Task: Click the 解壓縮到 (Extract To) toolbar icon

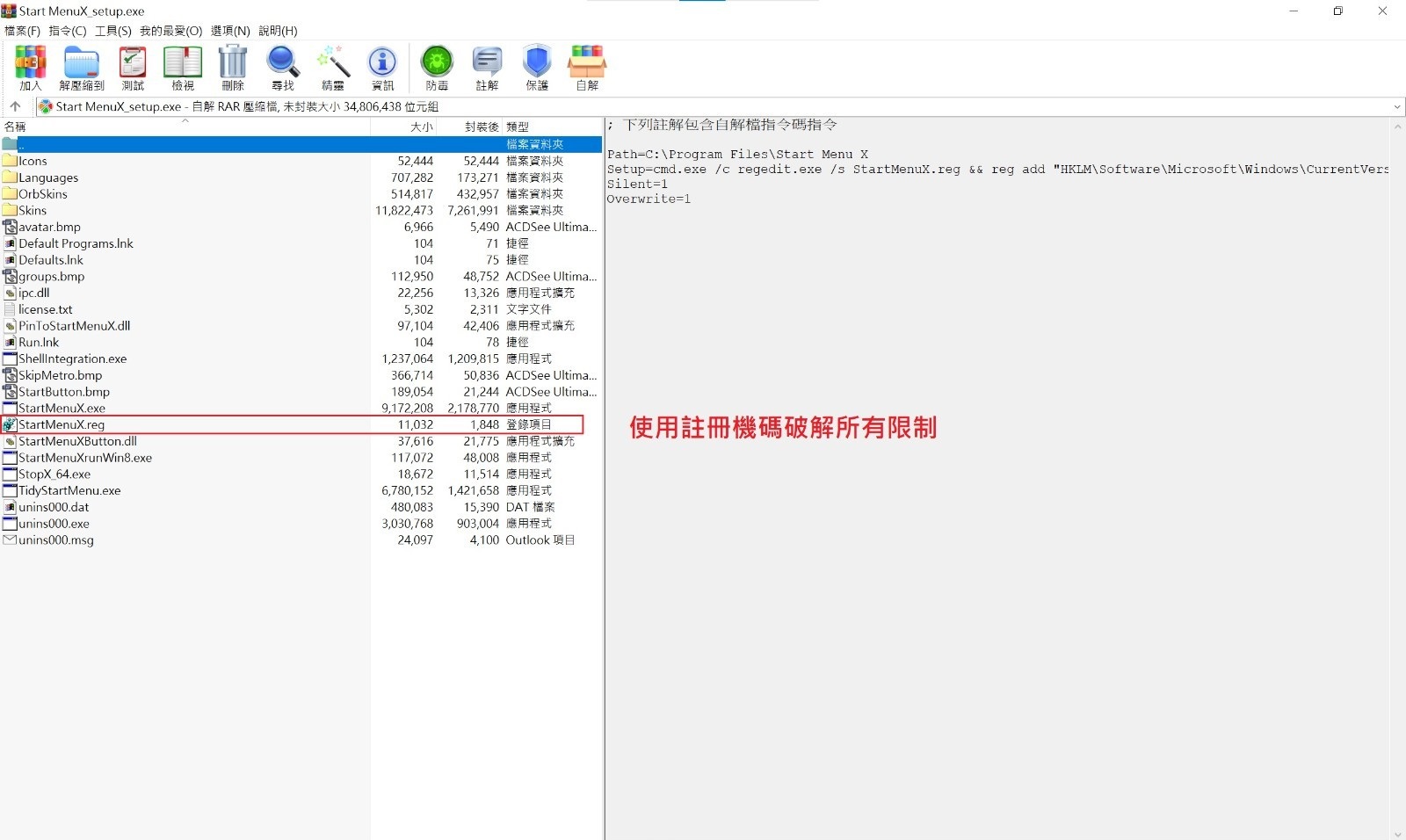Action: 82,68
